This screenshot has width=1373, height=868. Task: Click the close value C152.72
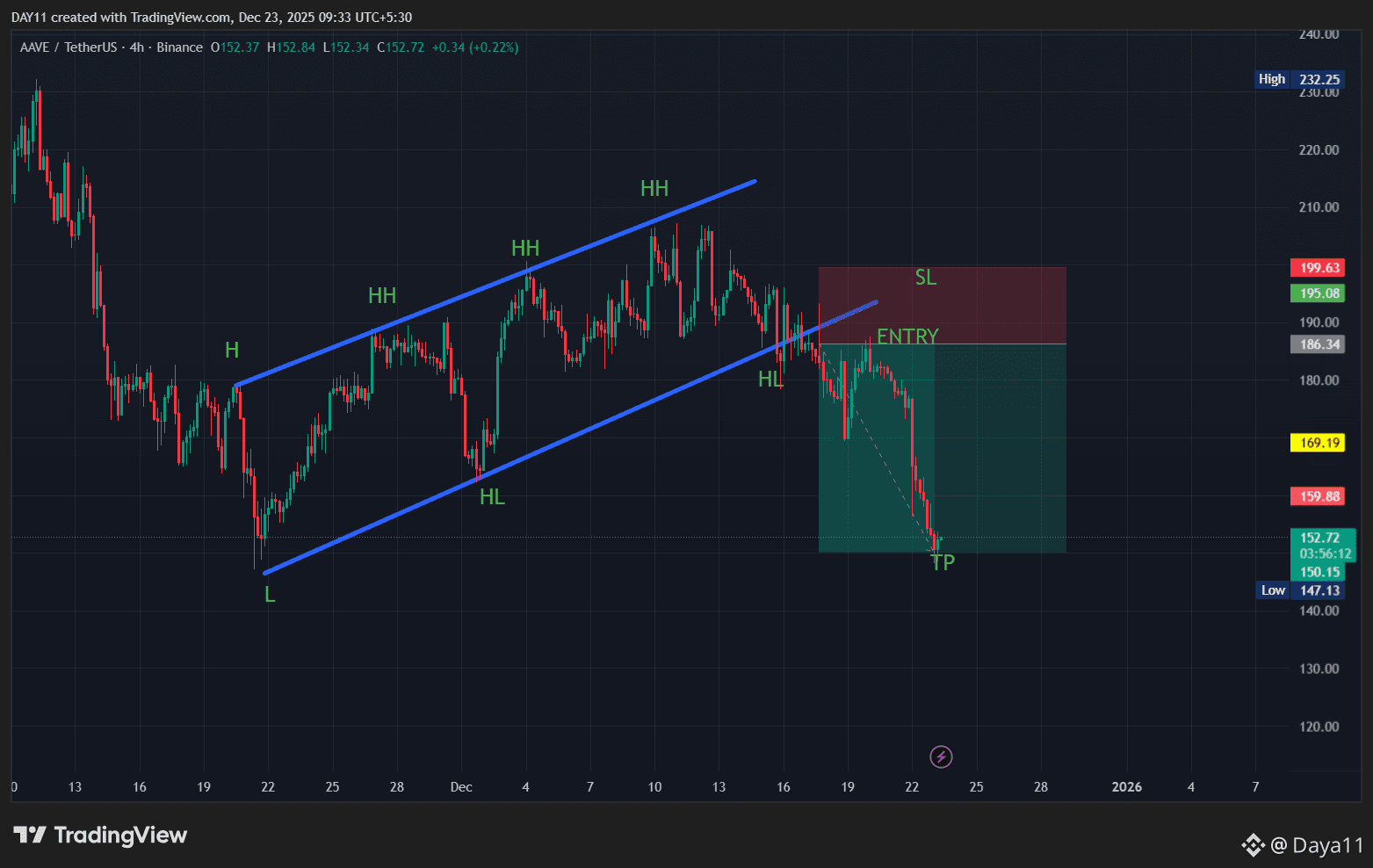[401, 47]
